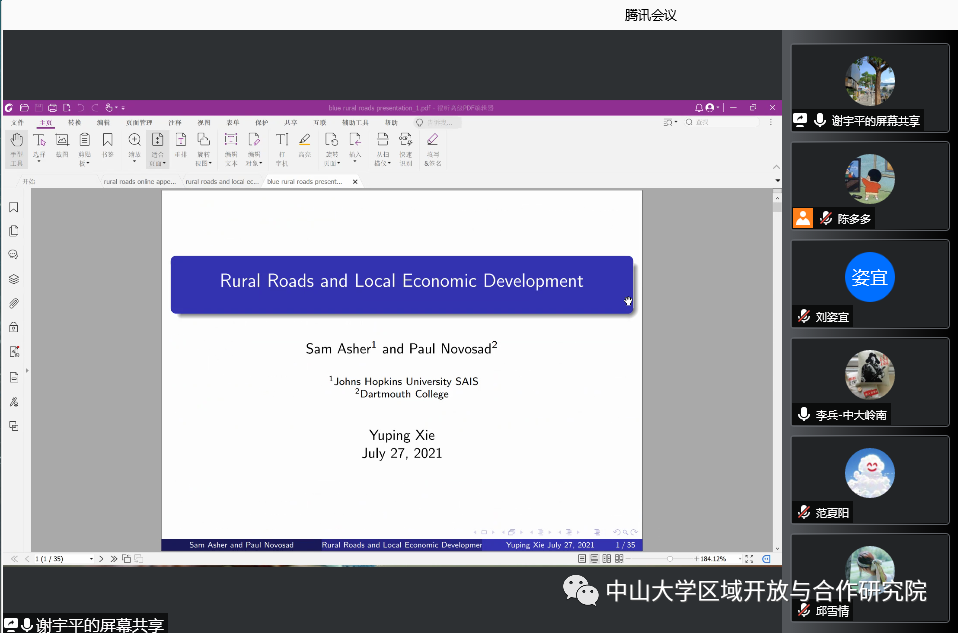Click the Bookmark icon in the ribbon
The image size is (958, 633).
[x=108, y=141]
